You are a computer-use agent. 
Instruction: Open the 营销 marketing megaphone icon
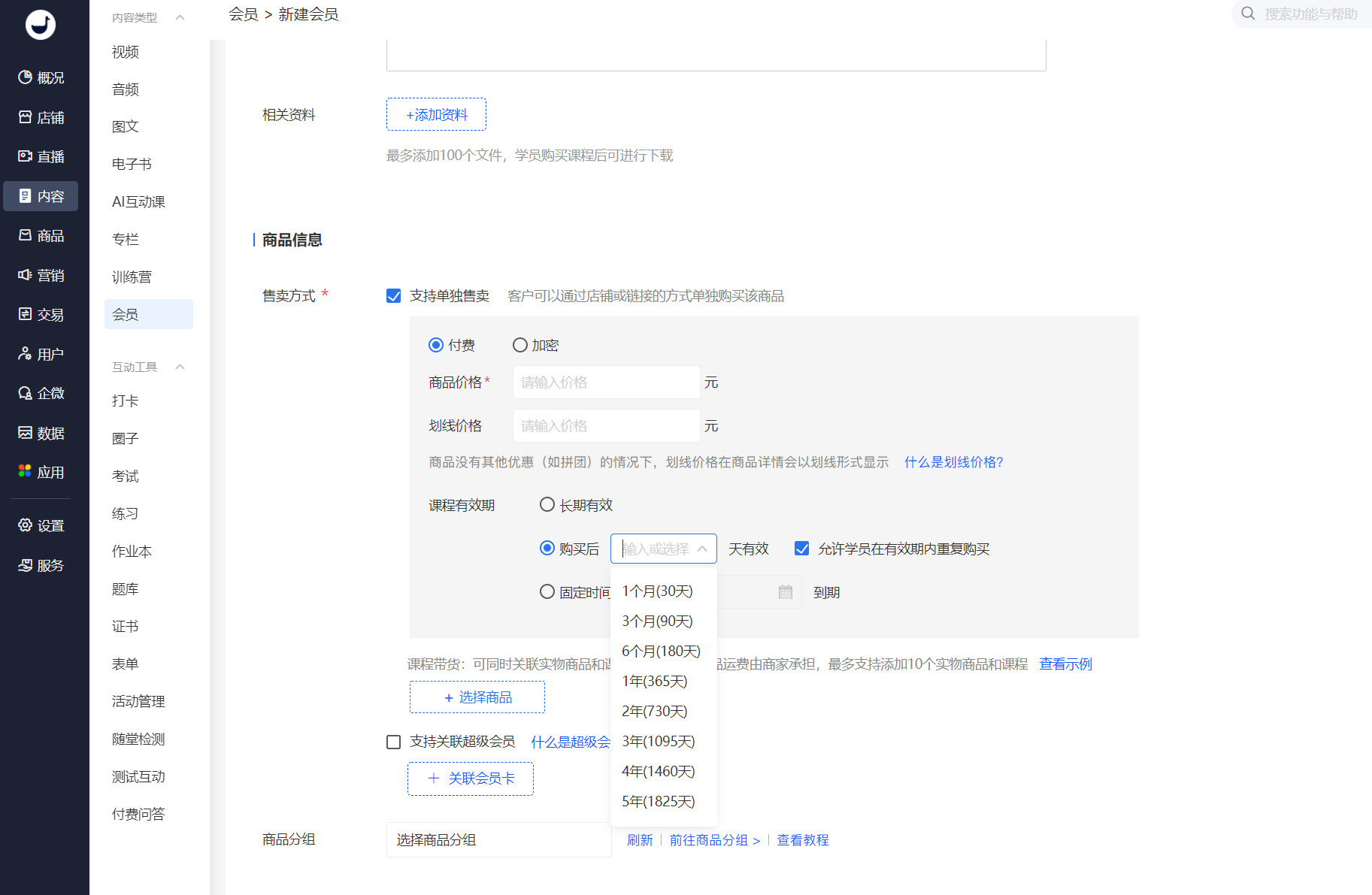pyautogui.click(x=26, y=275)
